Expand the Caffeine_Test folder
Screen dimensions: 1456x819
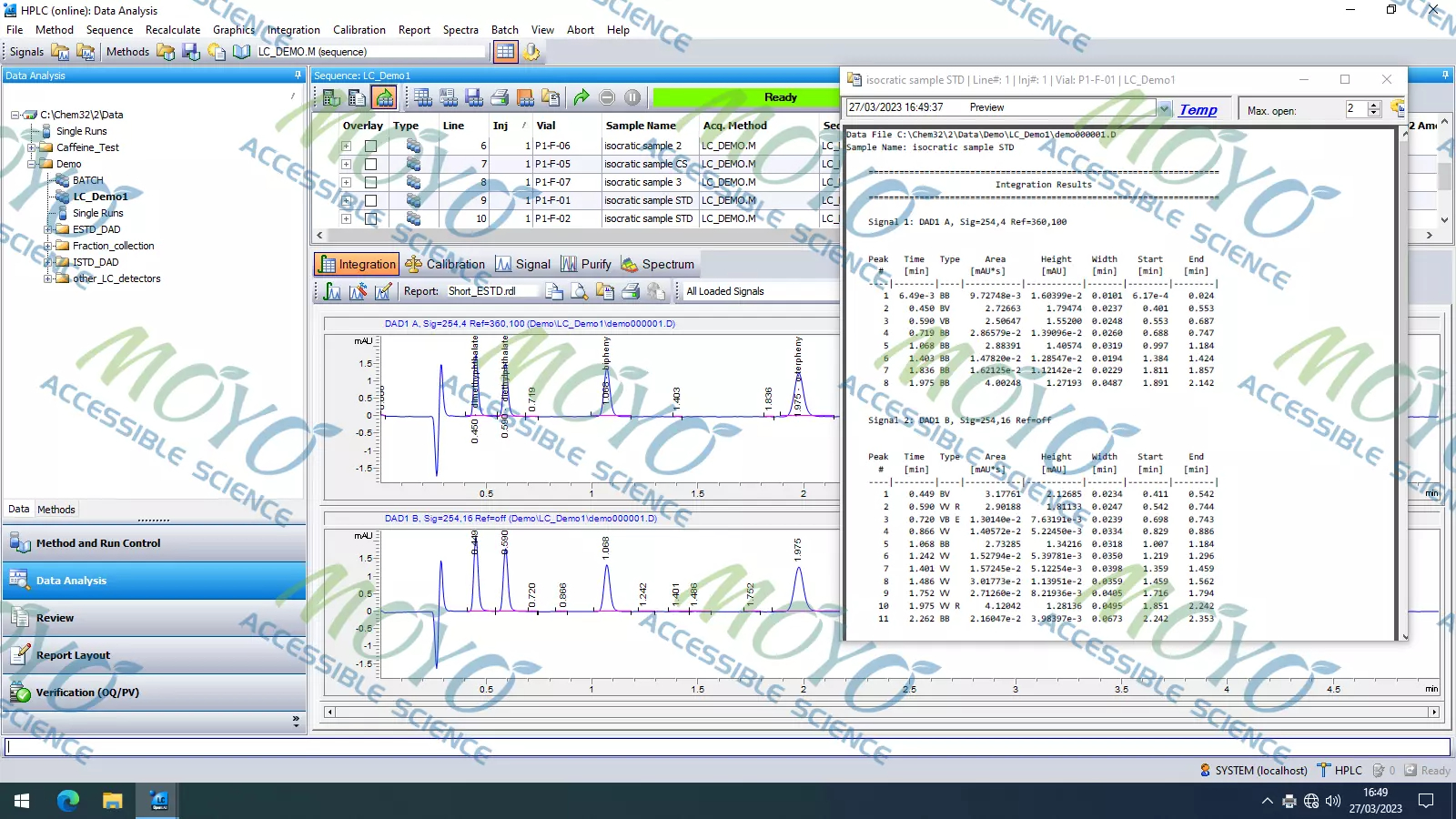click(x=31, y=147)
